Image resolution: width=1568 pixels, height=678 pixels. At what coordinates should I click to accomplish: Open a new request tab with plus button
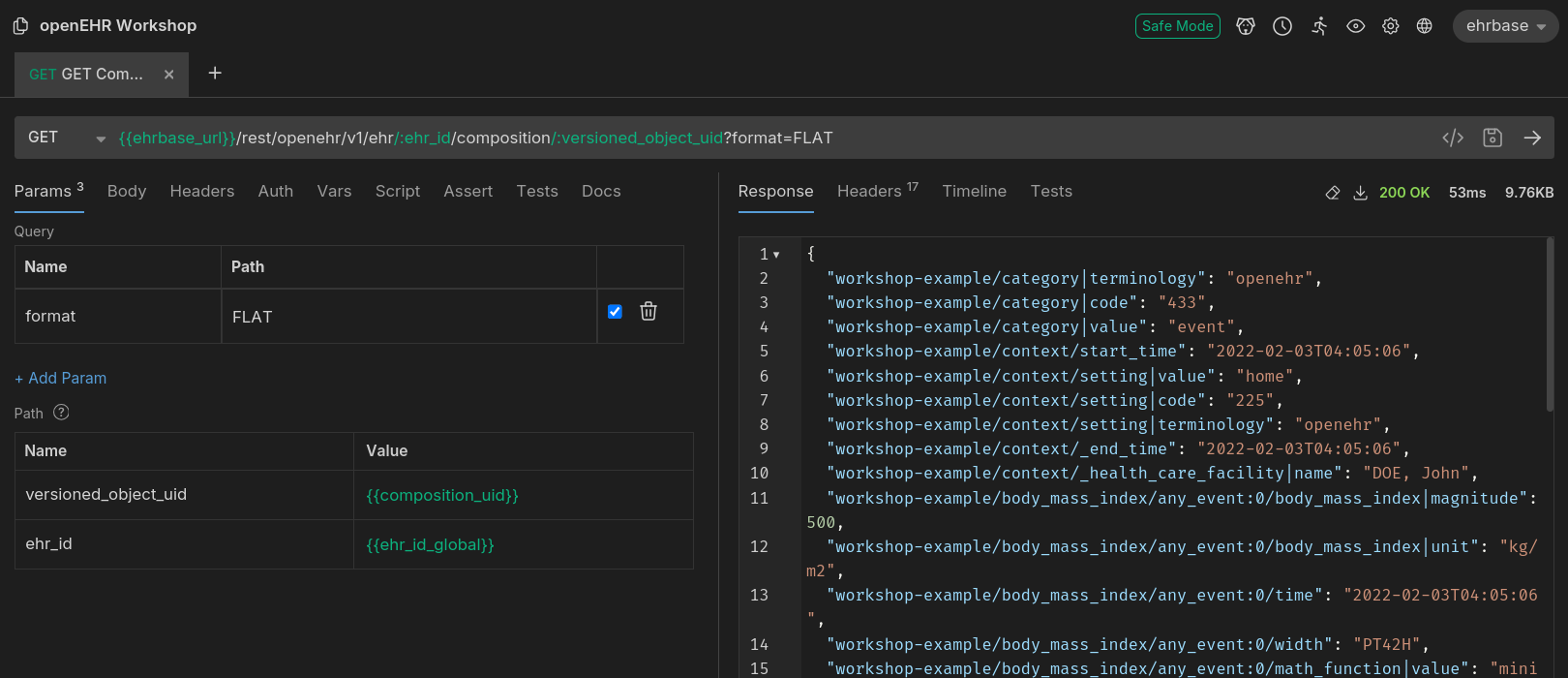pyautogui.click(x=215, y=74)
